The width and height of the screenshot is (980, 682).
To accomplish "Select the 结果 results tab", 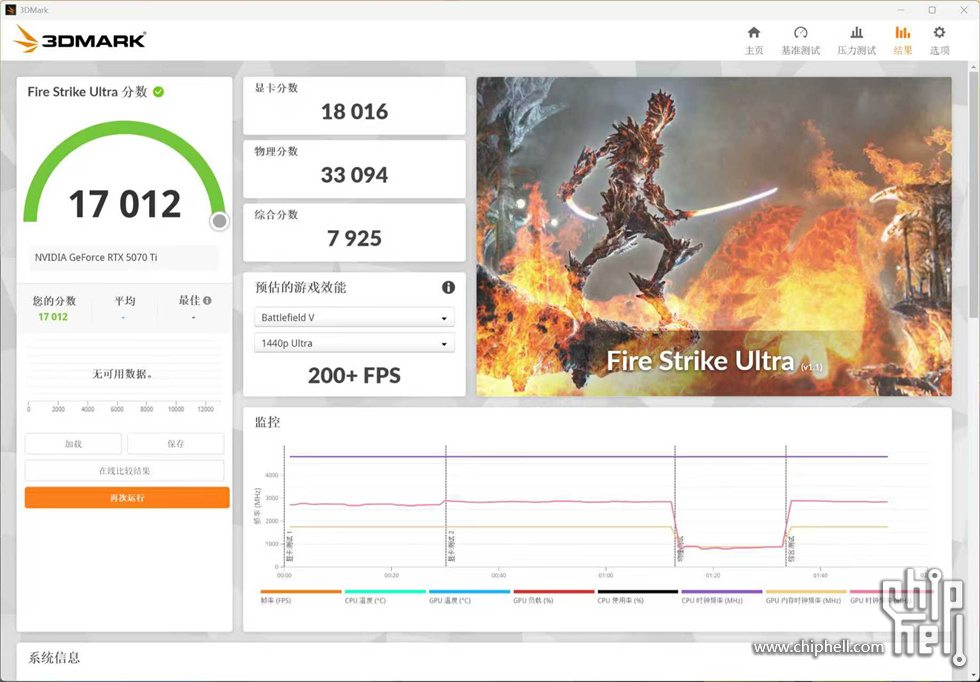I will 902,41.
